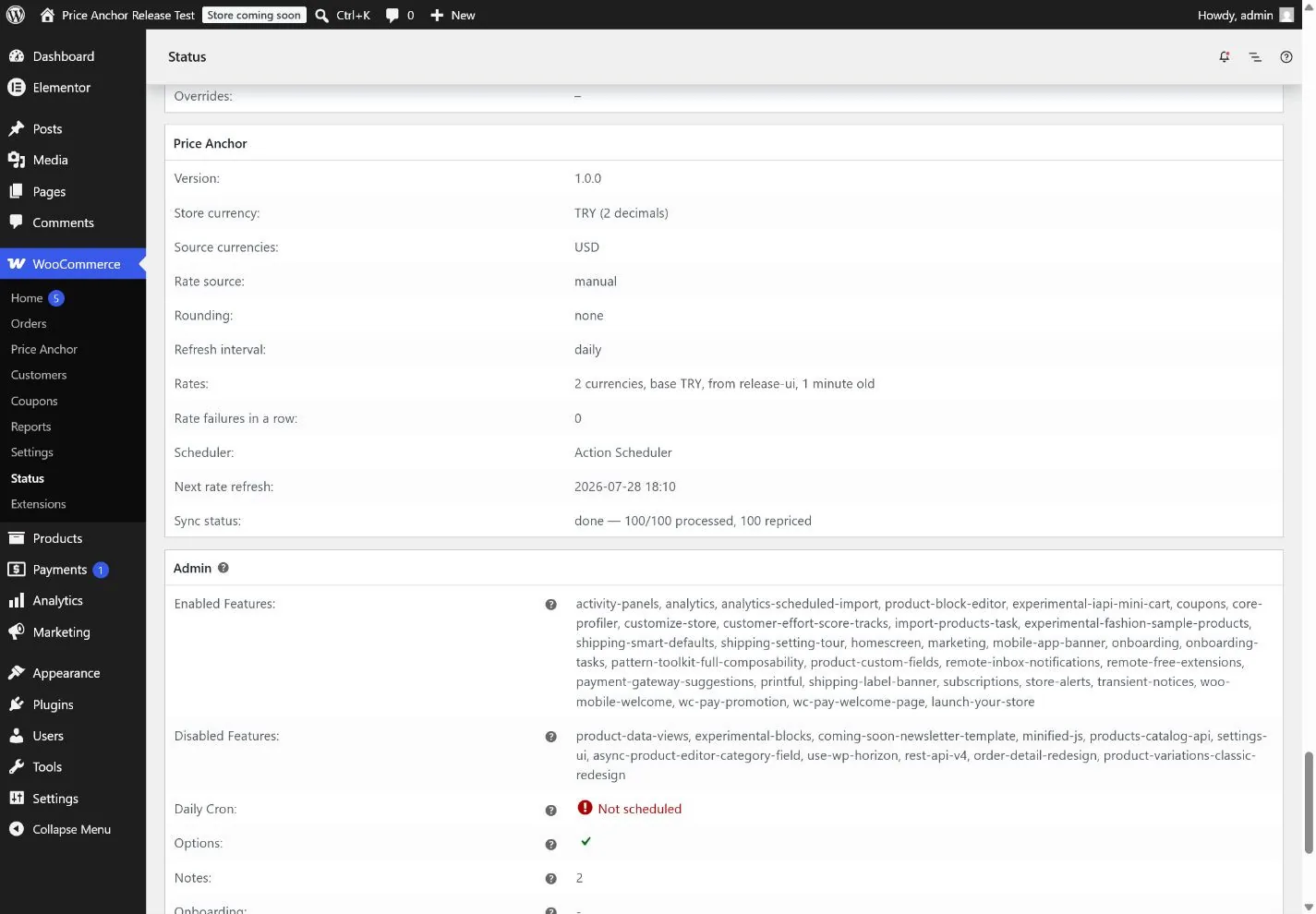
Task: Click the Next rate refresh value 2026-07-28 18:10
Action: click(625, 487)
